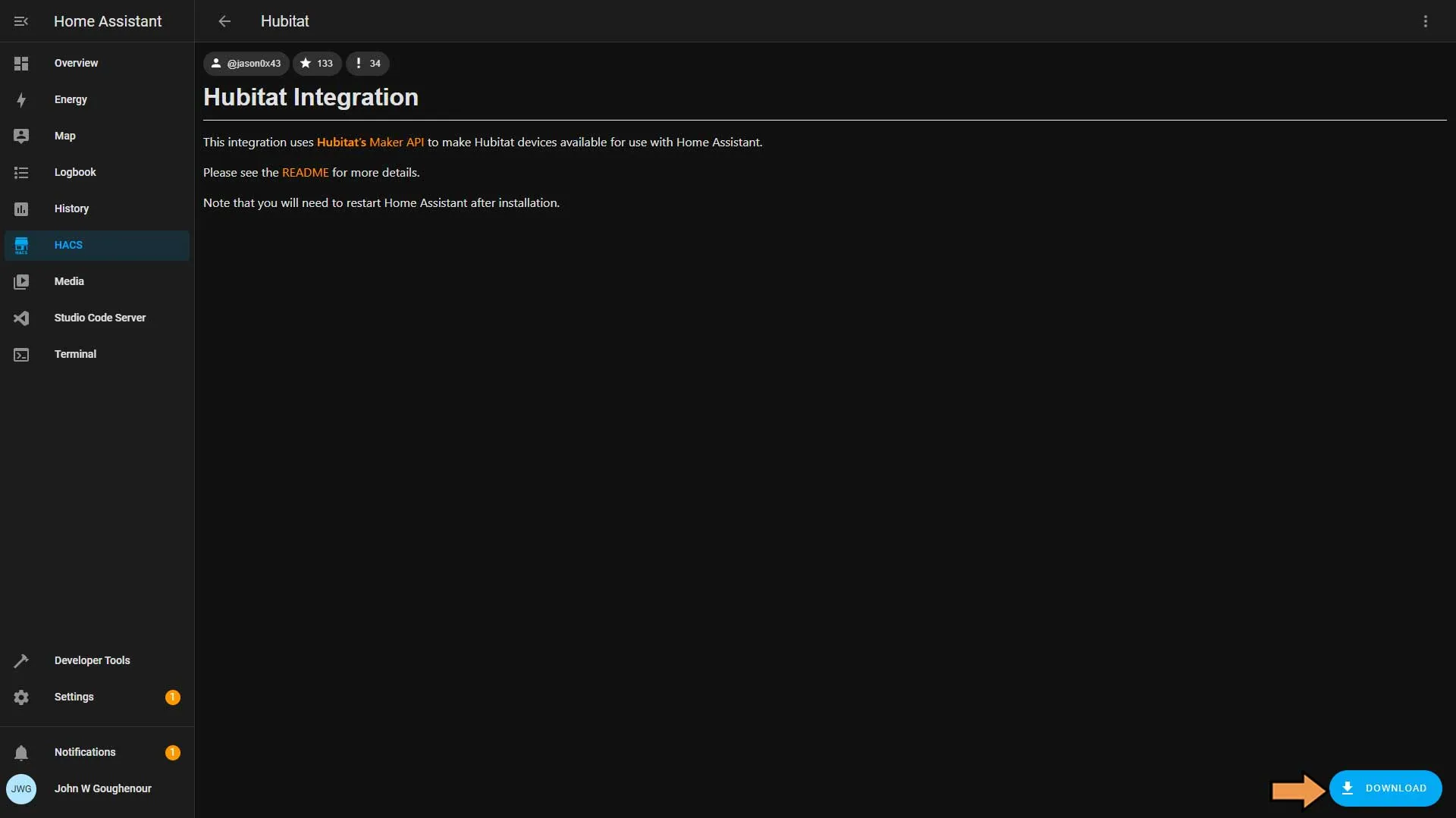Click the @jason0x43 author chip
Viewport: 1456px width, 818px height.
(x=246, y=64)
